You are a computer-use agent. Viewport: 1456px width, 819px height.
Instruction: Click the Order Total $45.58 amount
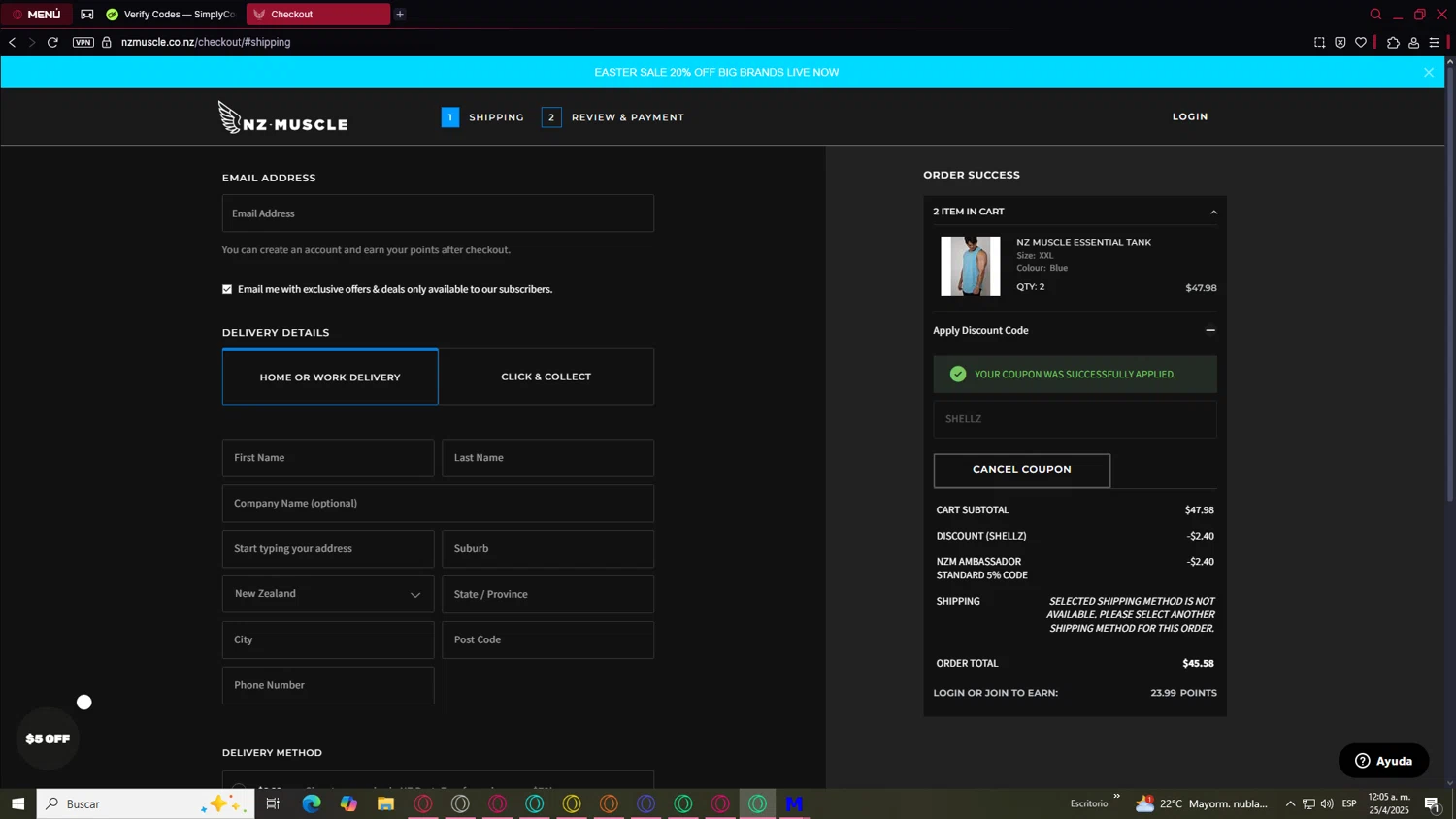point(1198,664)
